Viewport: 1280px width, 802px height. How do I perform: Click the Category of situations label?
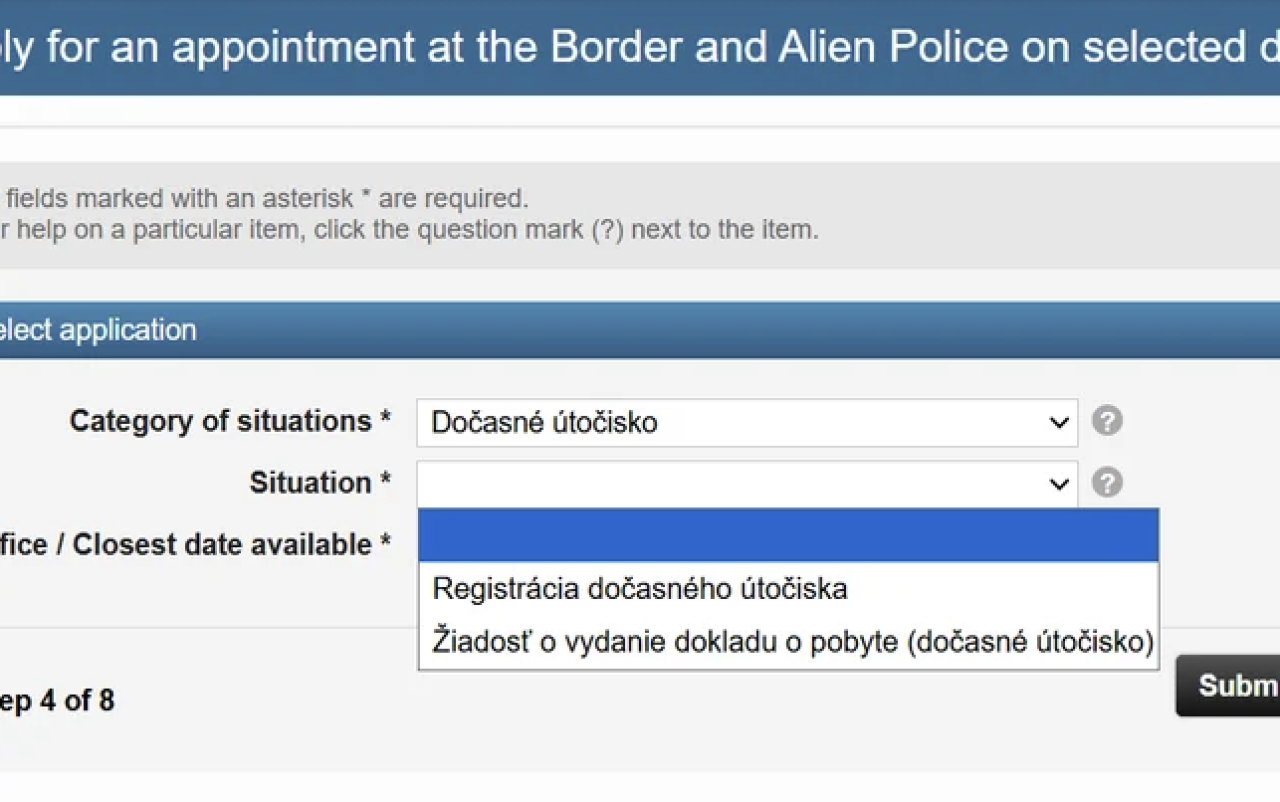tap(220, 421)
